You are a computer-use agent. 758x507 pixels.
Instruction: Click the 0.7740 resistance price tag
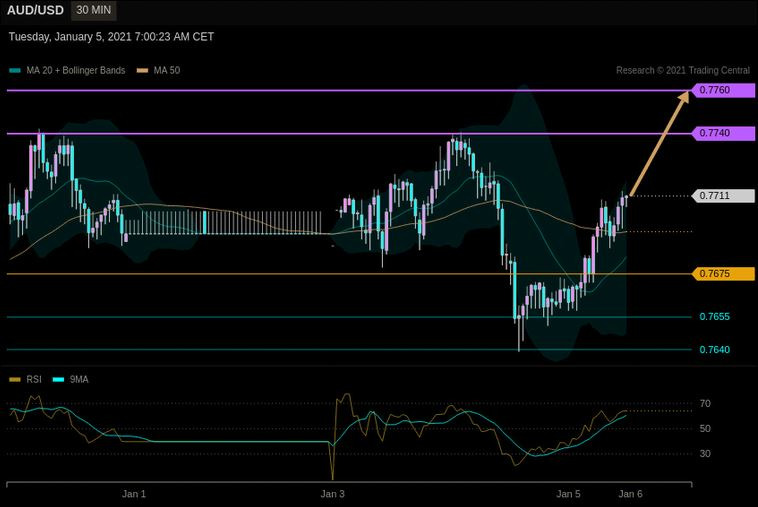723,133
